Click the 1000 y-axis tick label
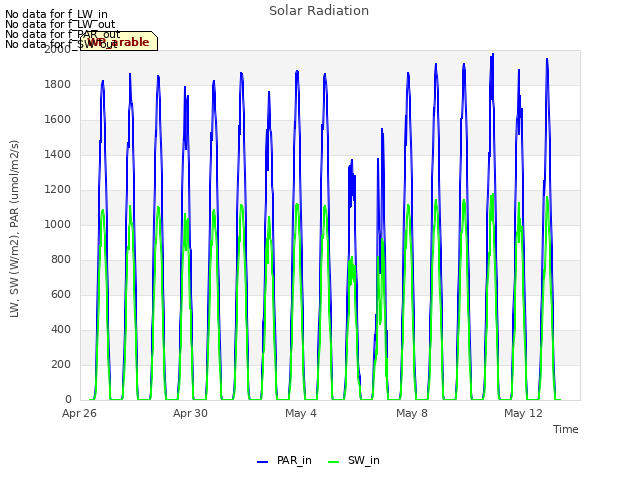This screenshot has width=640, height=480. coord(58,224)
